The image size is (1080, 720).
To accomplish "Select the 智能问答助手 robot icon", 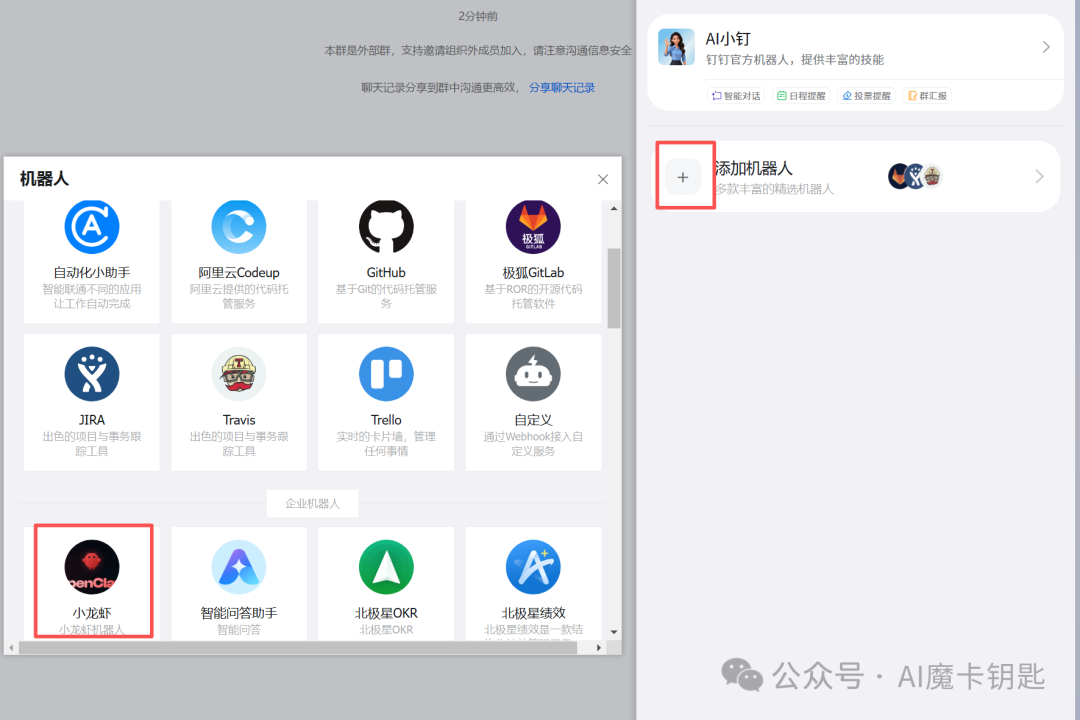I will click(x=239, y=567).
